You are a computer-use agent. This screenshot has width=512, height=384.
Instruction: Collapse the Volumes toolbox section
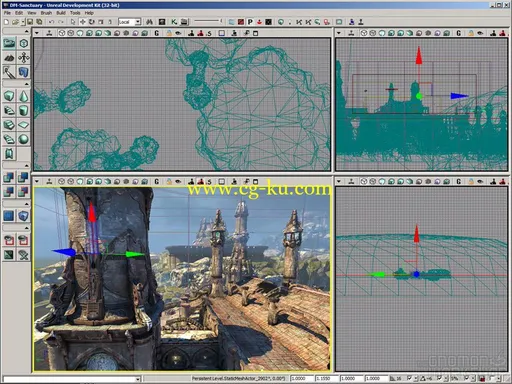coord(26,204)
